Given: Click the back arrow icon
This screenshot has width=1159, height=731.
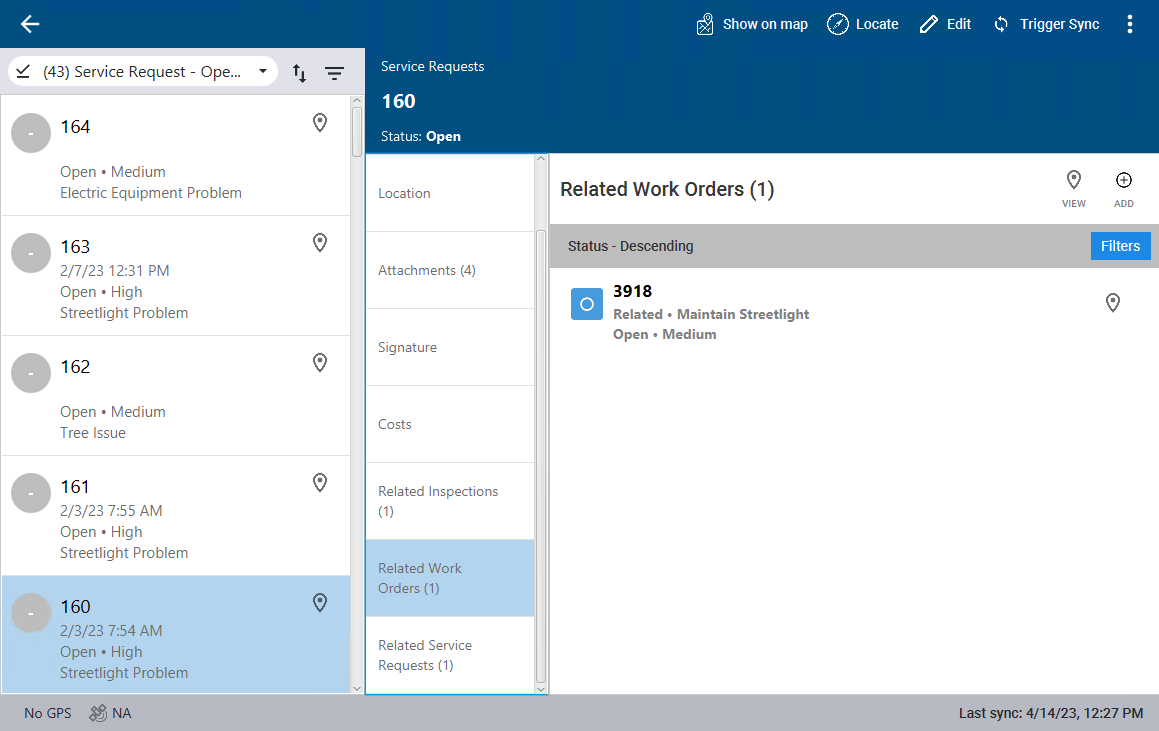Looking at the screenshot, I should point(30,24).
